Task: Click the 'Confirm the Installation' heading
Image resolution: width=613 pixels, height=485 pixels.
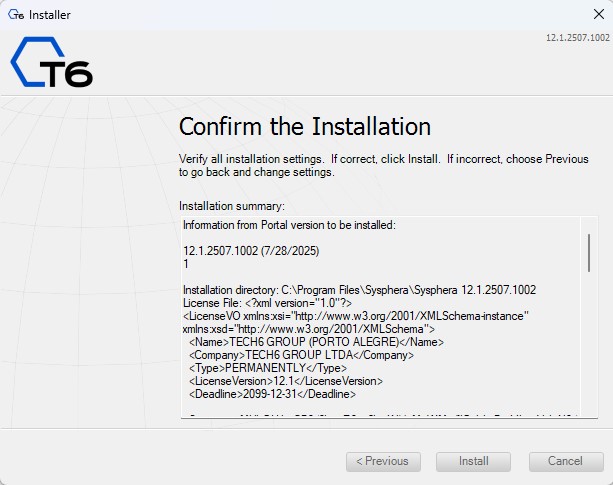Action: point(305,127)
